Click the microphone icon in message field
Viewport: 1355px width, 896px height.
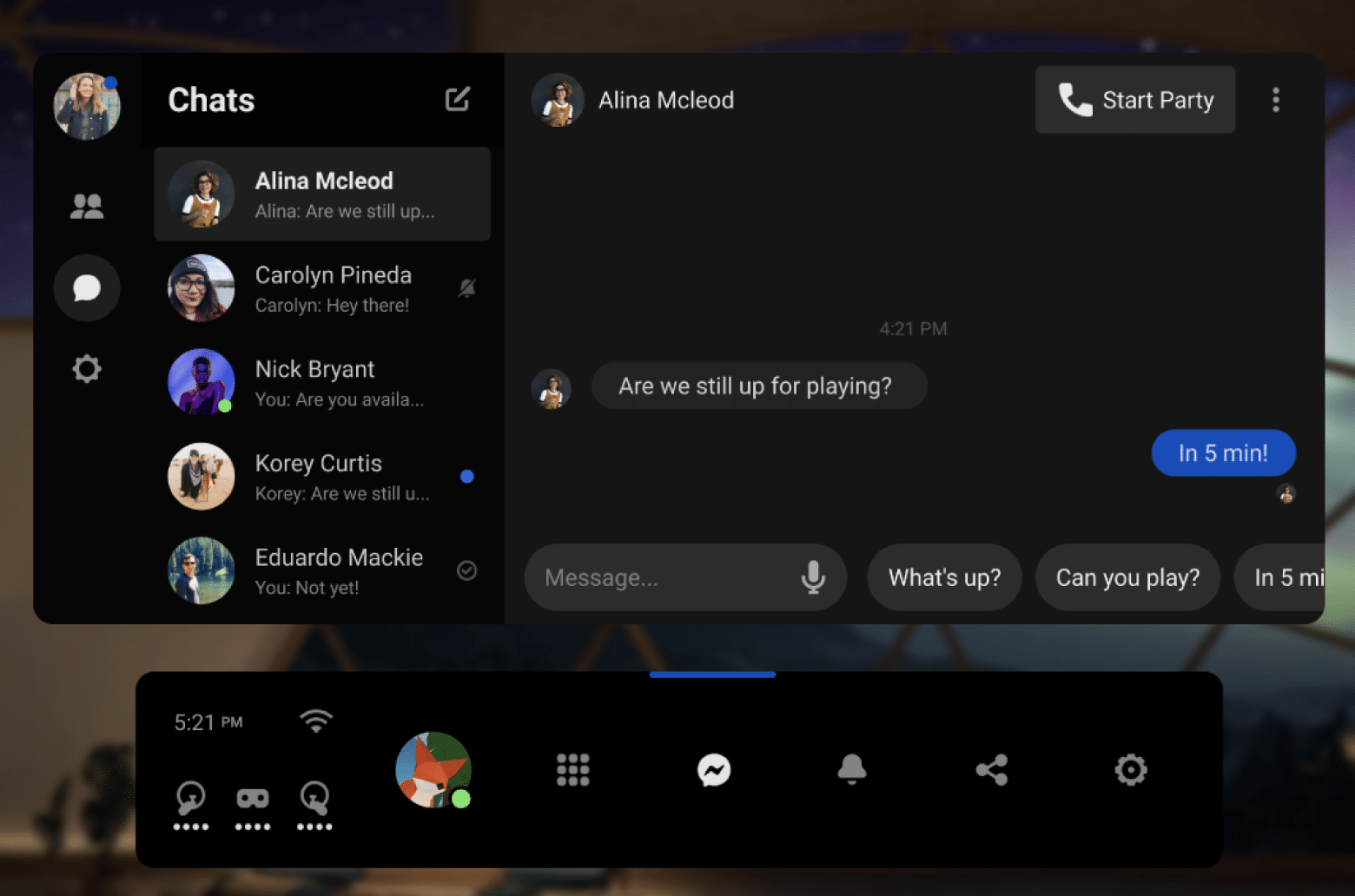pos(813,577)
